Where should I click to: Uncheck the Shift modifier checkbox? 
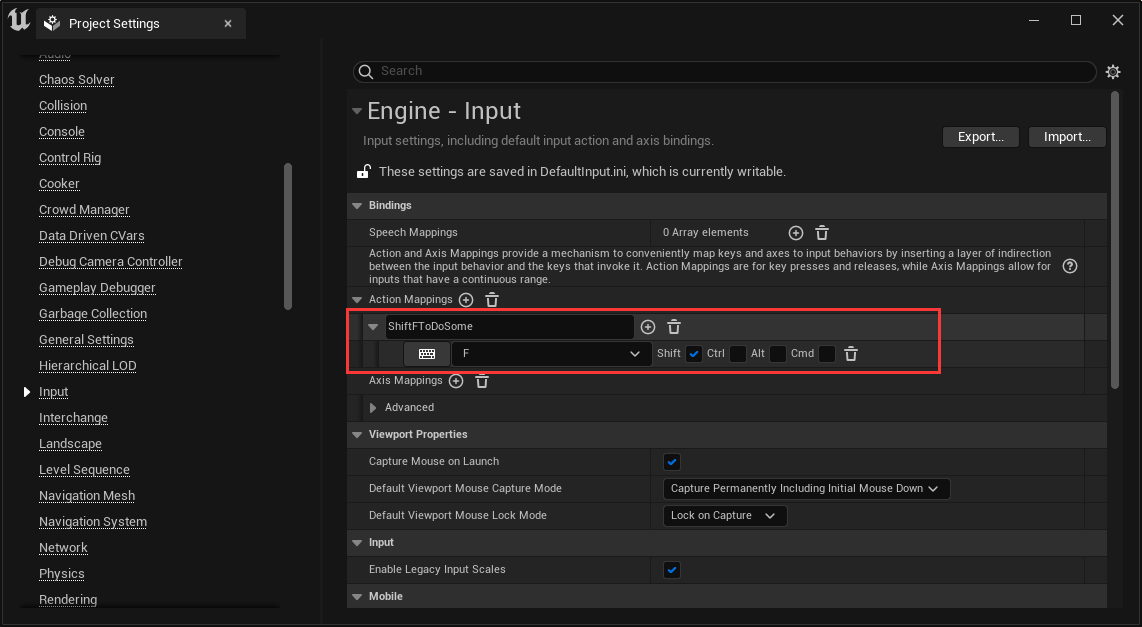pyautogui.click(x=694, y=354)
